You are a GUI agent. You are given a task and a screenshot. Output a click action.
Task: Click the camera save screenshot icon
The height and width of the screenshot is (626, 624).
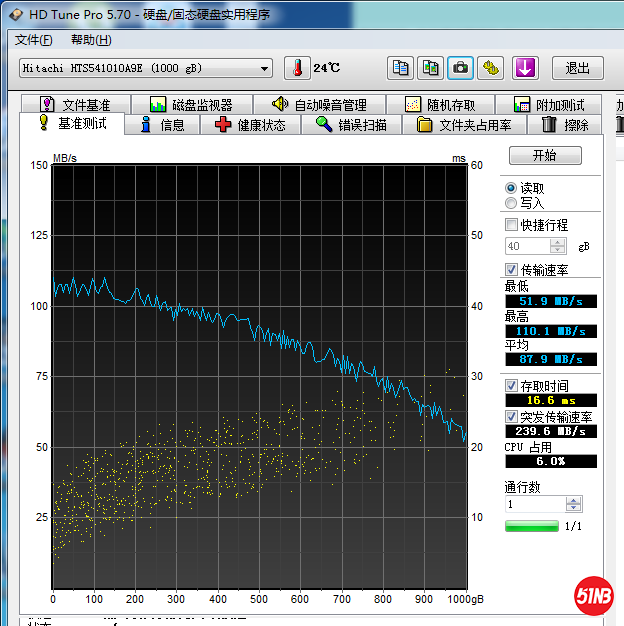460,68
